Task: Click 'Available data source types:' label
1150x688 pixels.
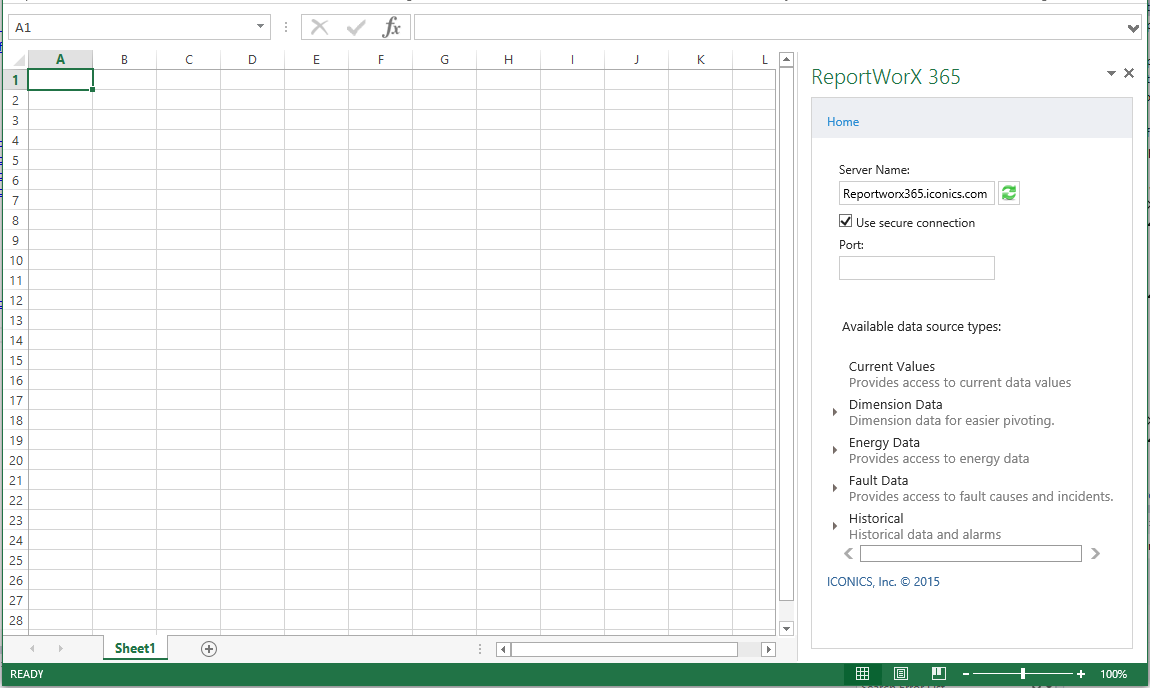Action: click(x=921, y=327)
